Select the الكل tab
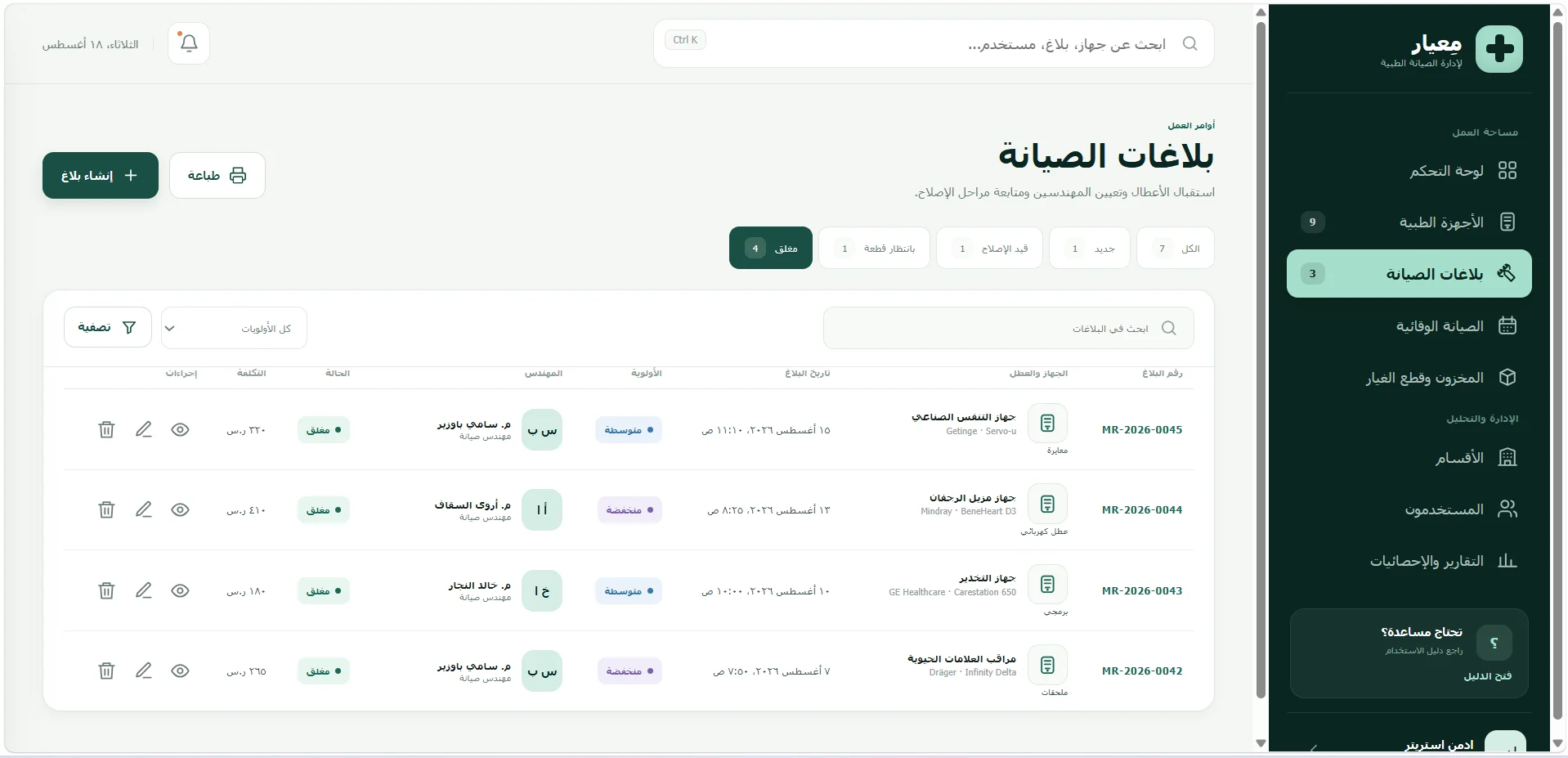The width and height of the screenshot is (1568, 758). (1176, 248)
